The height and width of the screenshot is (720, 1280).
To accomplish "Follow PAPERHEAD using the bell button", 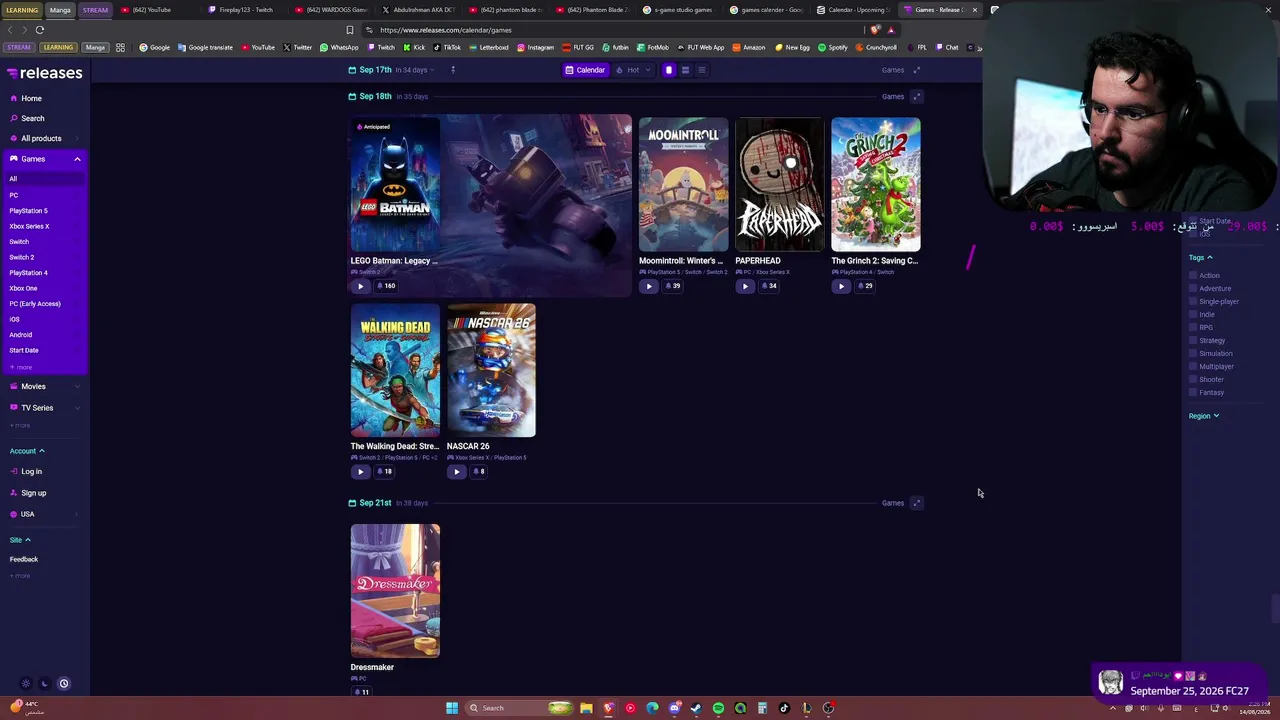I will coord(768,286).
